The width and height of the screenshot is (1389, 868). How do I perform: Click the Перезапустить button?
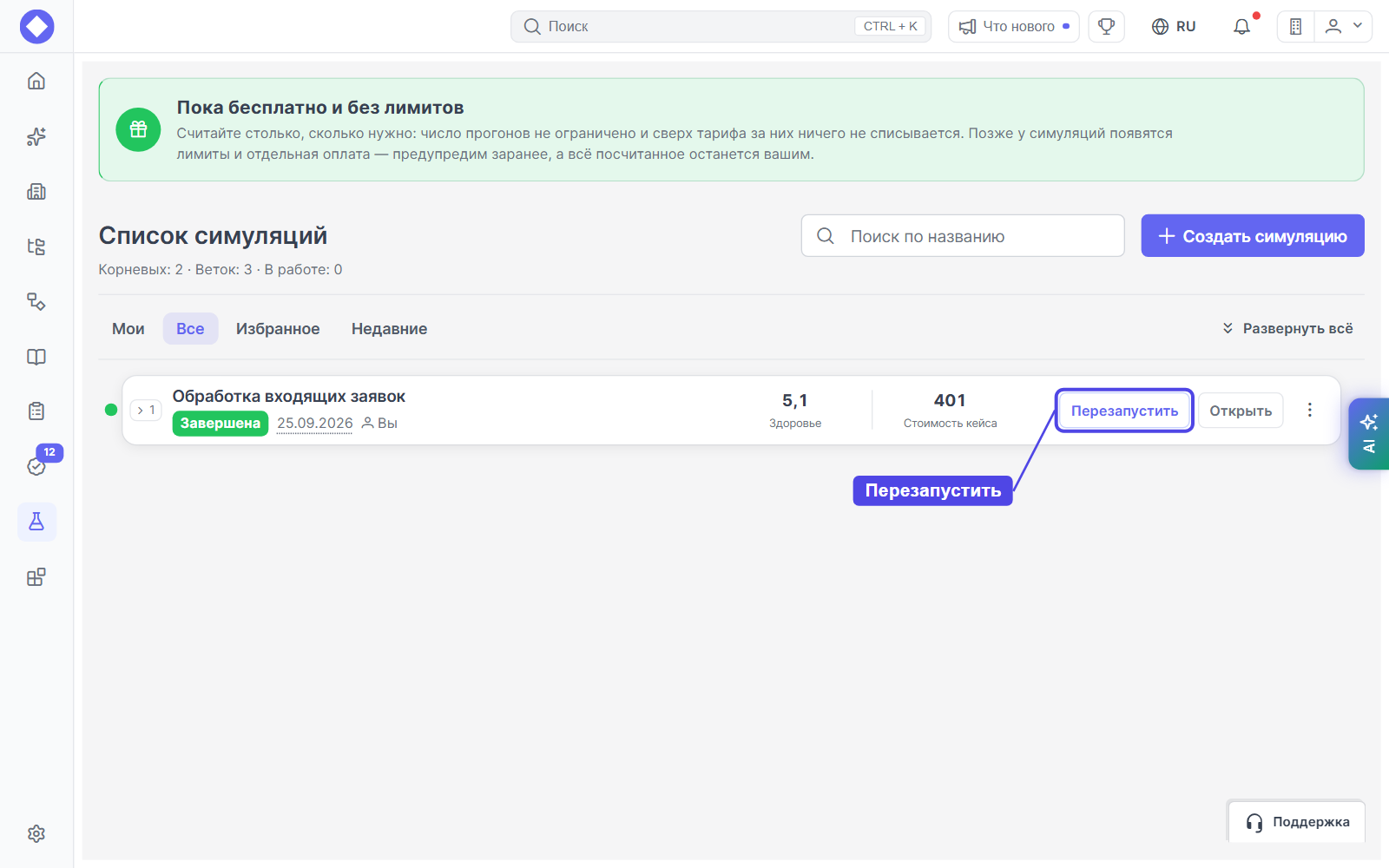(x=1124, y=411)
